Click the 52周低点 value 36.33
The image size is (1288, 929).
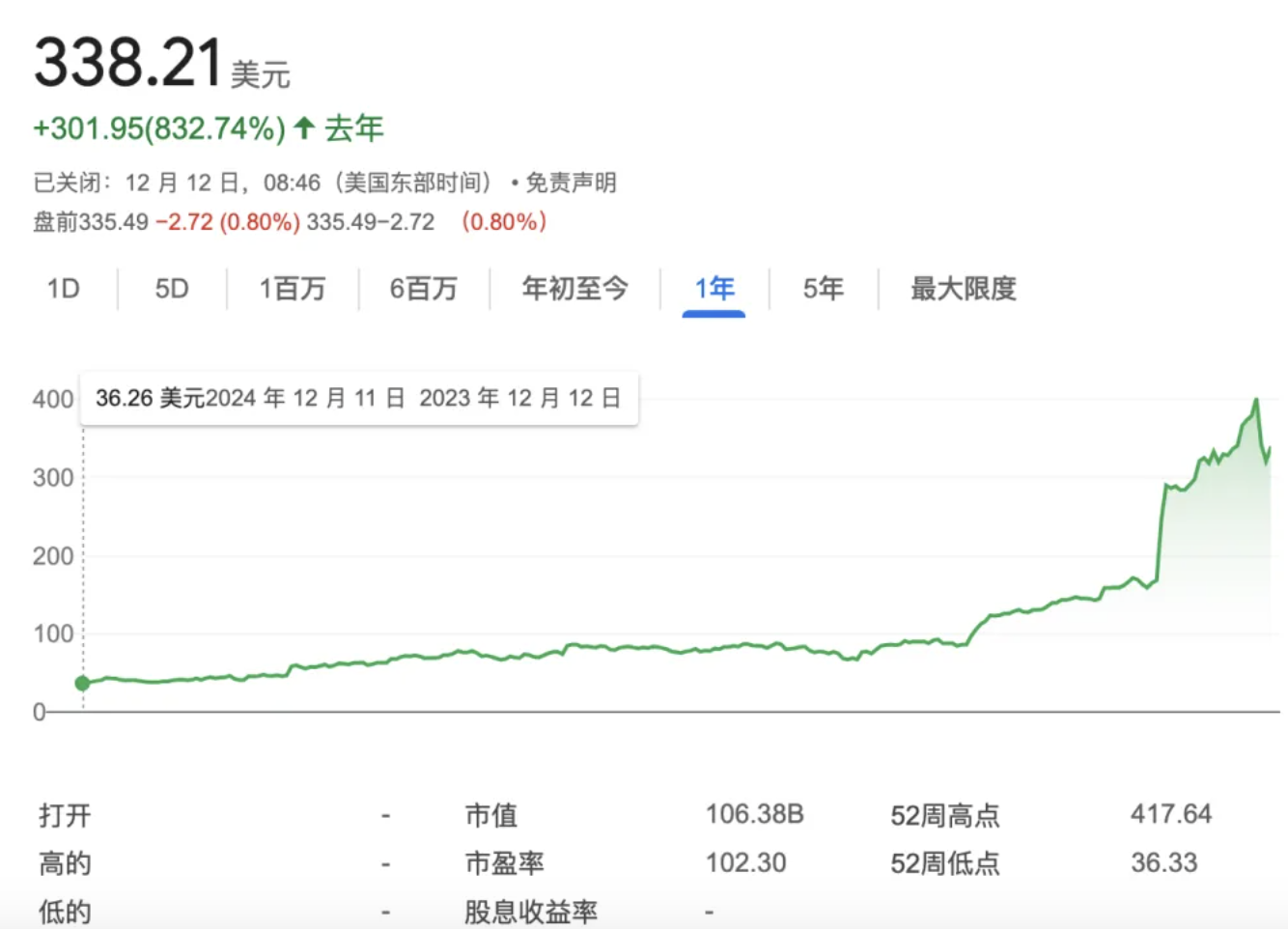(x=1164, y=862)
